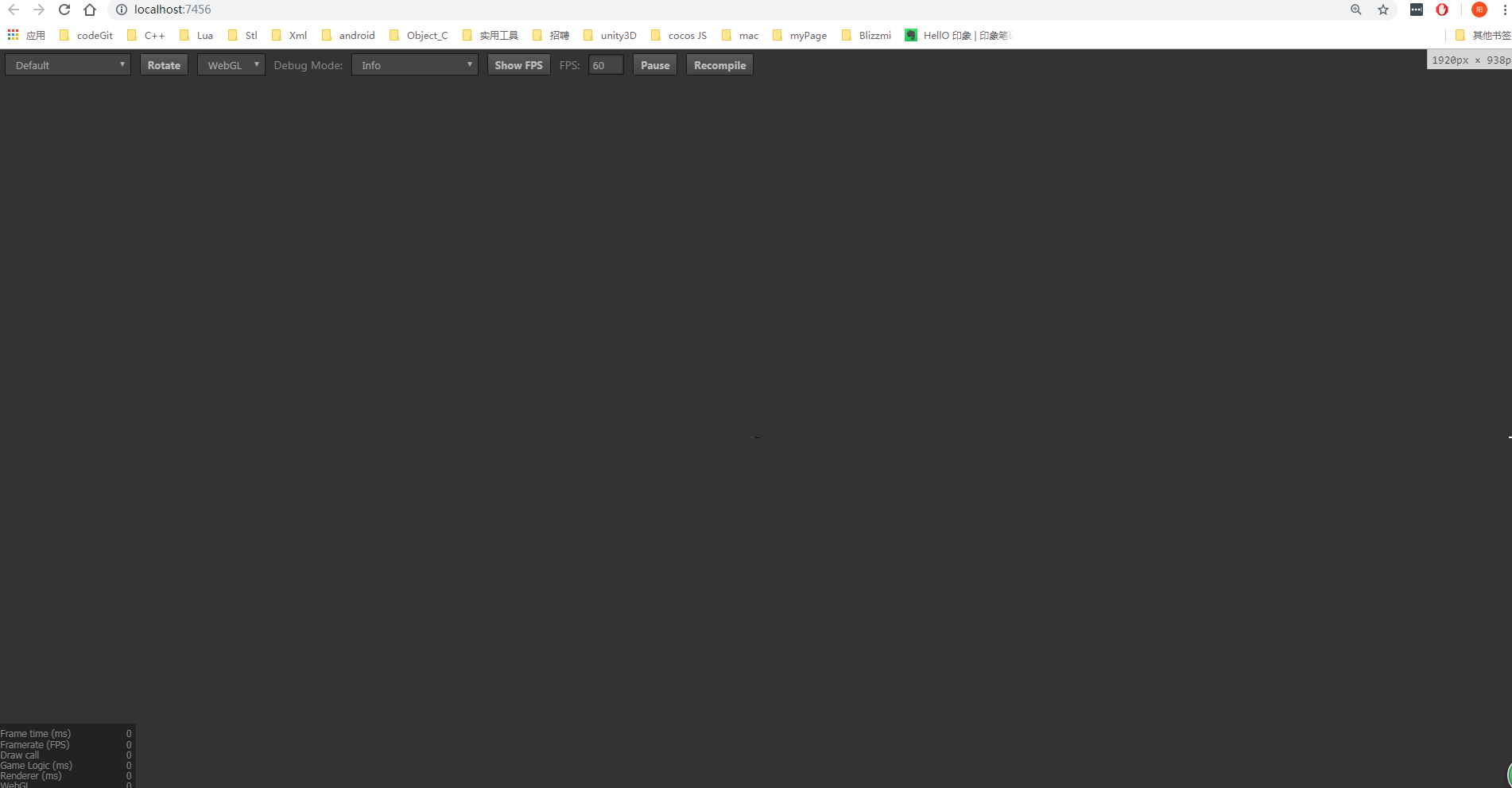Open the 招聘 bookmark folder
The height and width of the screenshot is (788, 1512).
551,35
